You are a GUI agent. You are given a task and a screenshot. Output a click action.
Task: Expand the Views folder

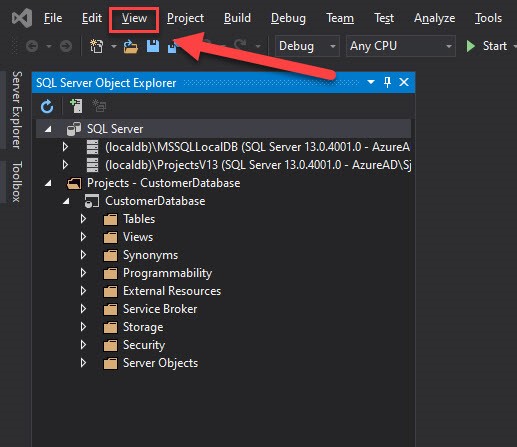pos(83,237)
